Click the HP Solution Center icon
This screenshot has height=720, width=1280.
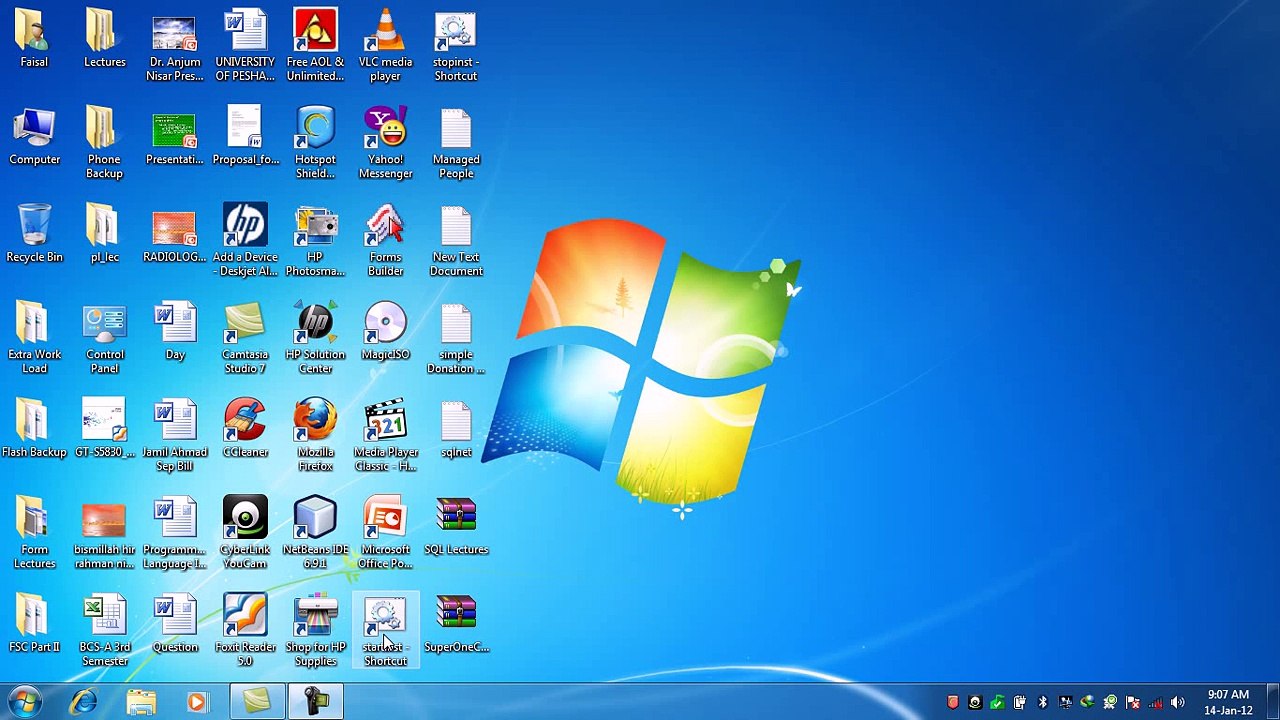click(x=315, y=339)
